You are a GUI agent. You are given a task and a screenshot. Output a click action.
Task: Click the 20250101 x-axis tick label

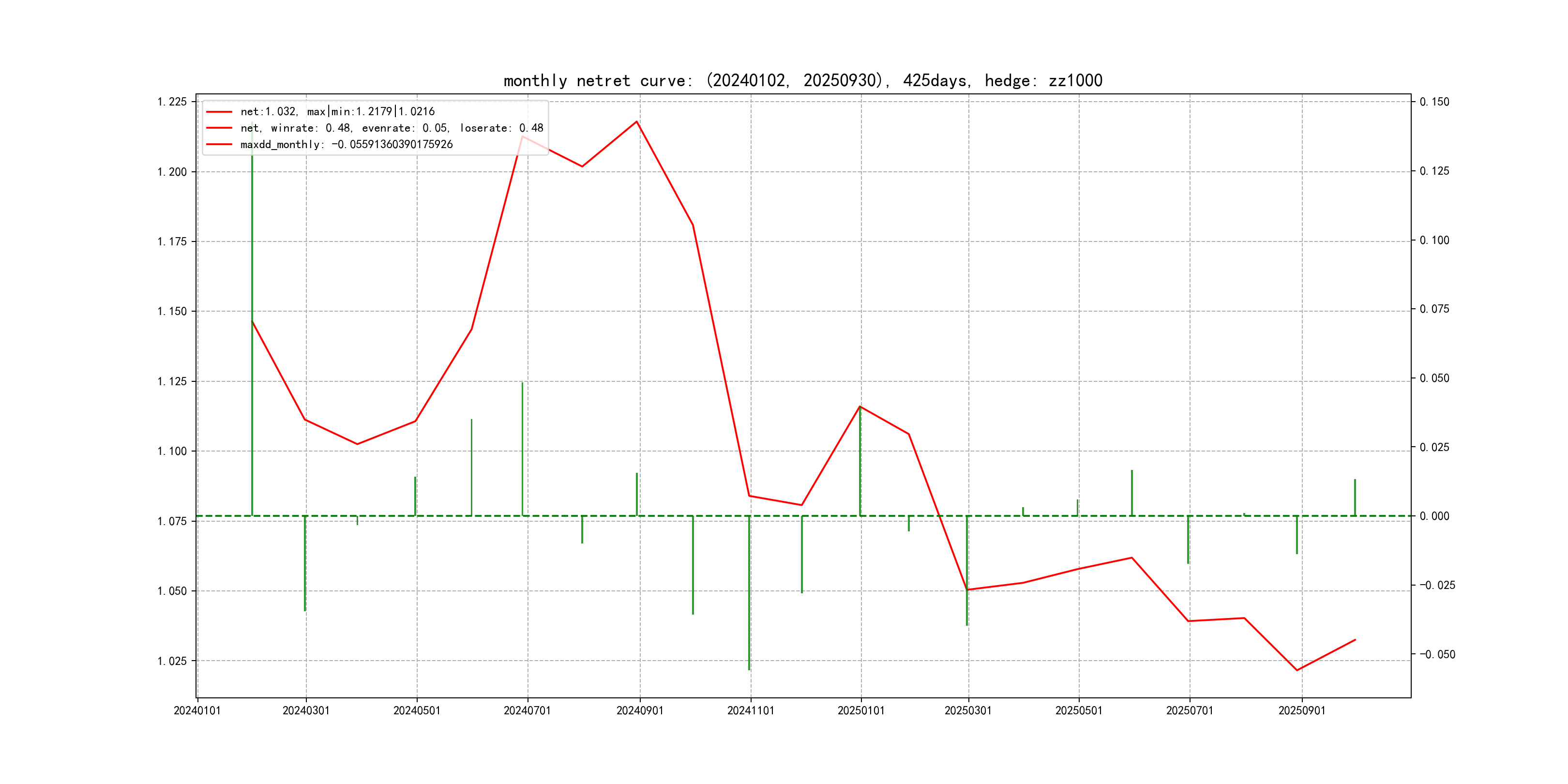pos(860,710)
